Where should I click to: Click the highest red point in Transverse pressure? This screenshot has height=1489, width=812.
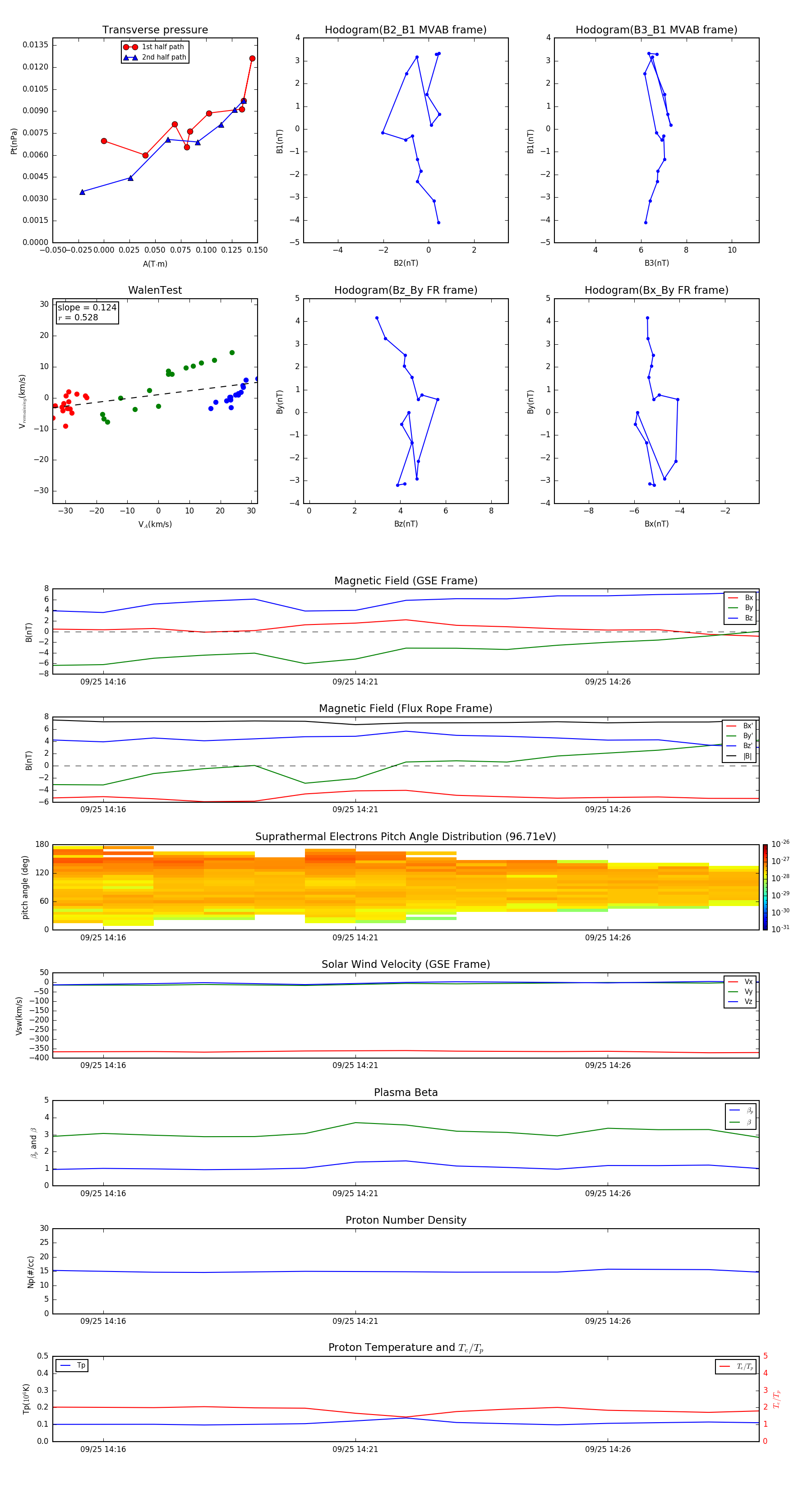pyautogui.click(x=252, y=58)
